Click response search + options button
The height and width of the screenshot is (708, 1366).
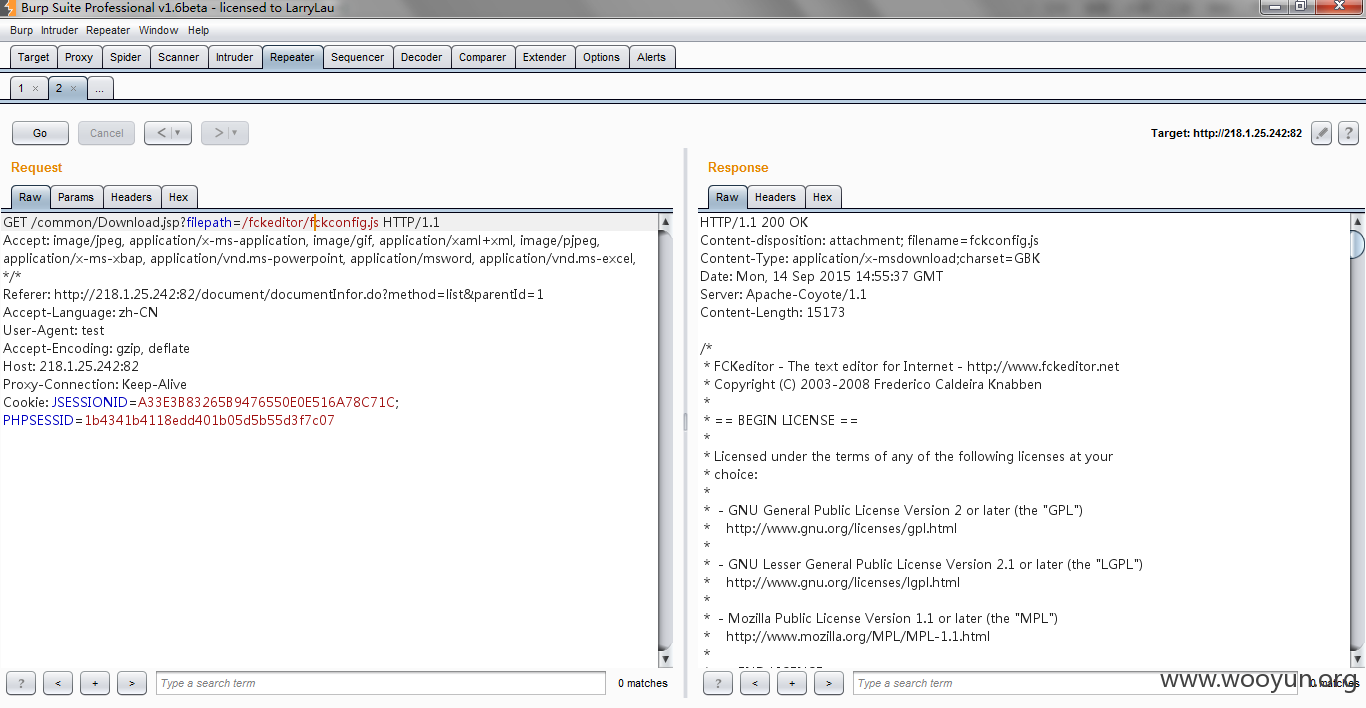coord(791,683)
